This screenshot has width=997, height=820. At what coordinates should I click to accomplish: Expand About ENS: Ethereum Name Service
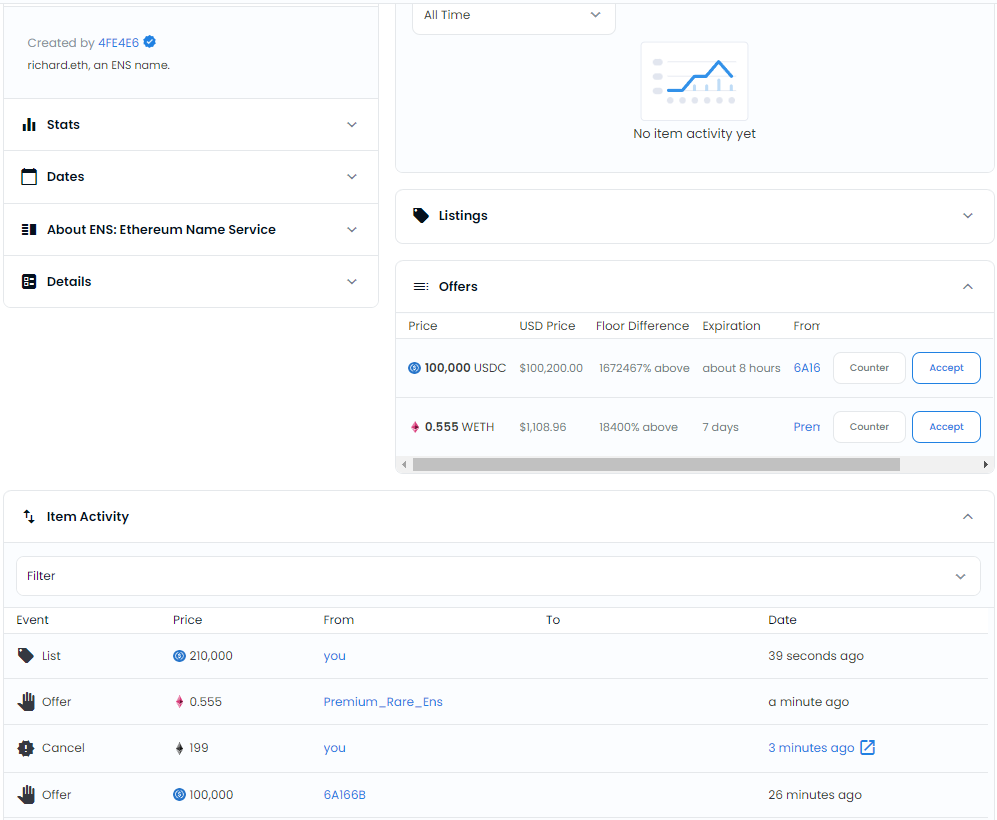click(x=191, y=229)
